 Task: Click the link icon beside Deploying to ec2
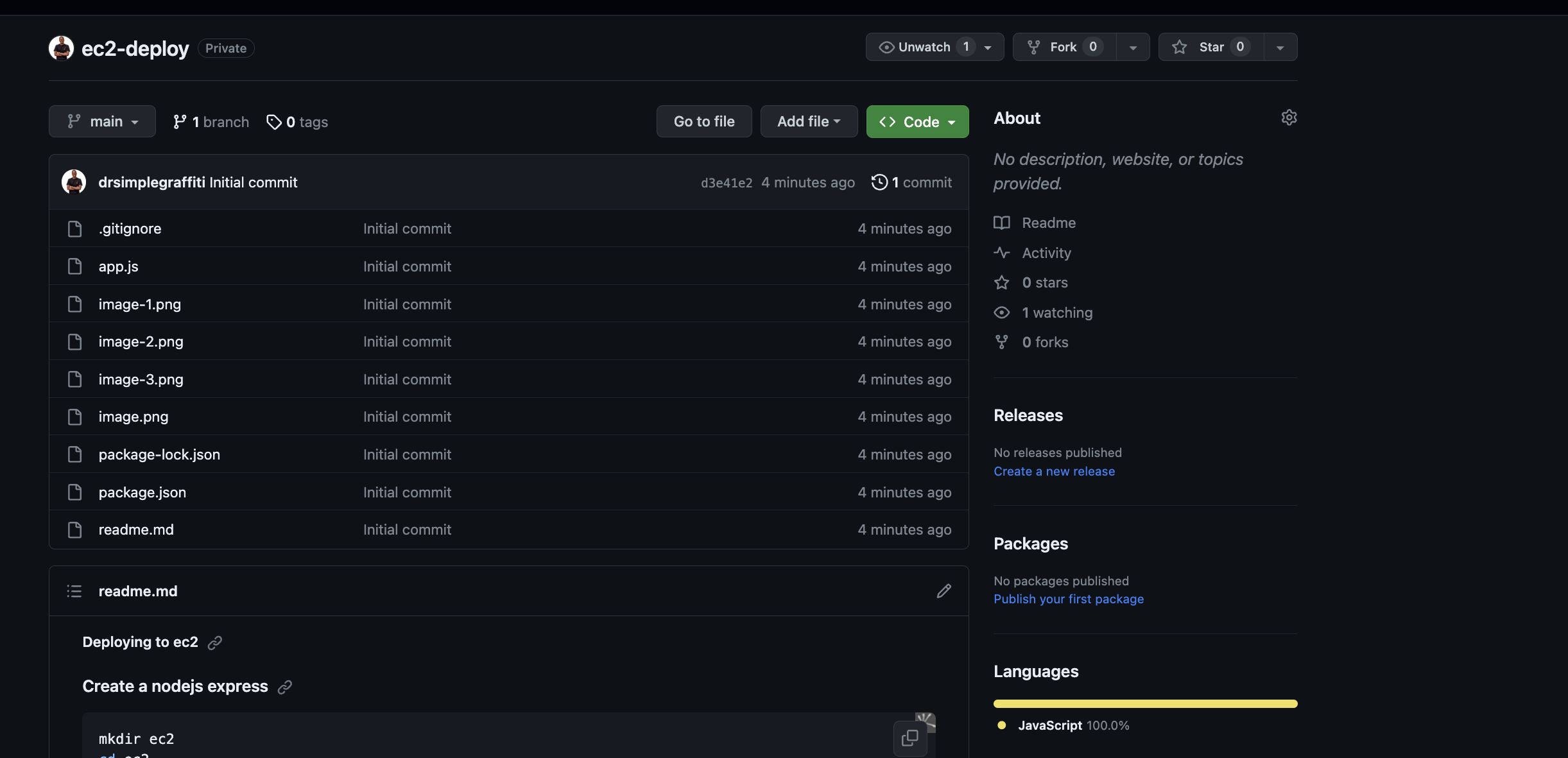point(215,642)
